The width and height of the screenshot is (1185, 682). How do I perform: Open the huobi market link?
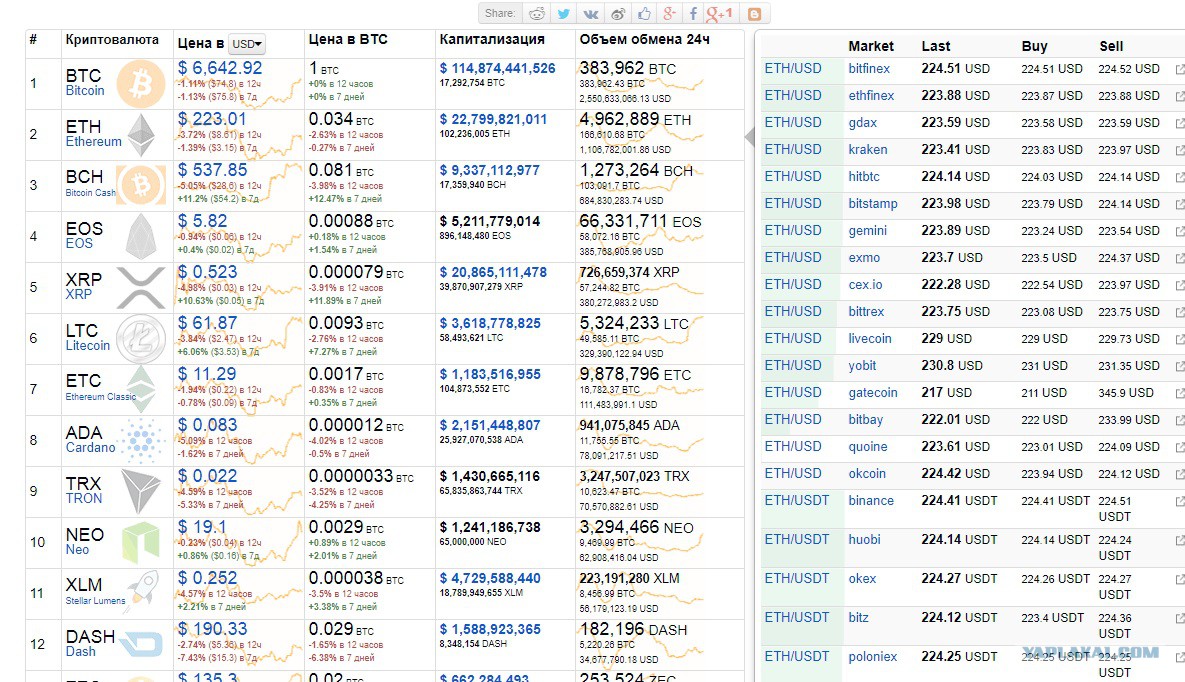(865, 539)
